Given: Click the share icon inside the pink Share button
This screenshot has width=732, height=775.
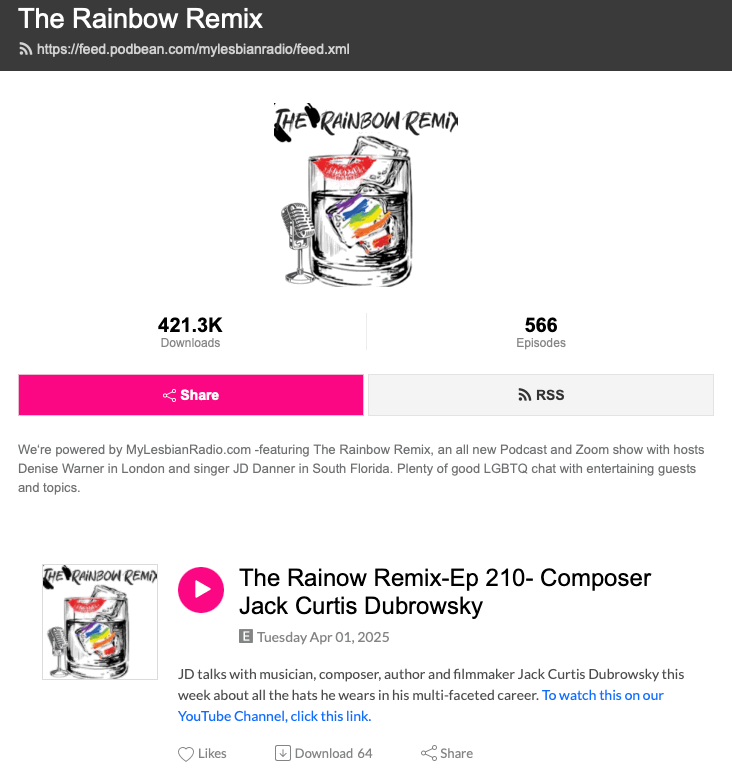Looking at the screenshot, I should (170, 396).
